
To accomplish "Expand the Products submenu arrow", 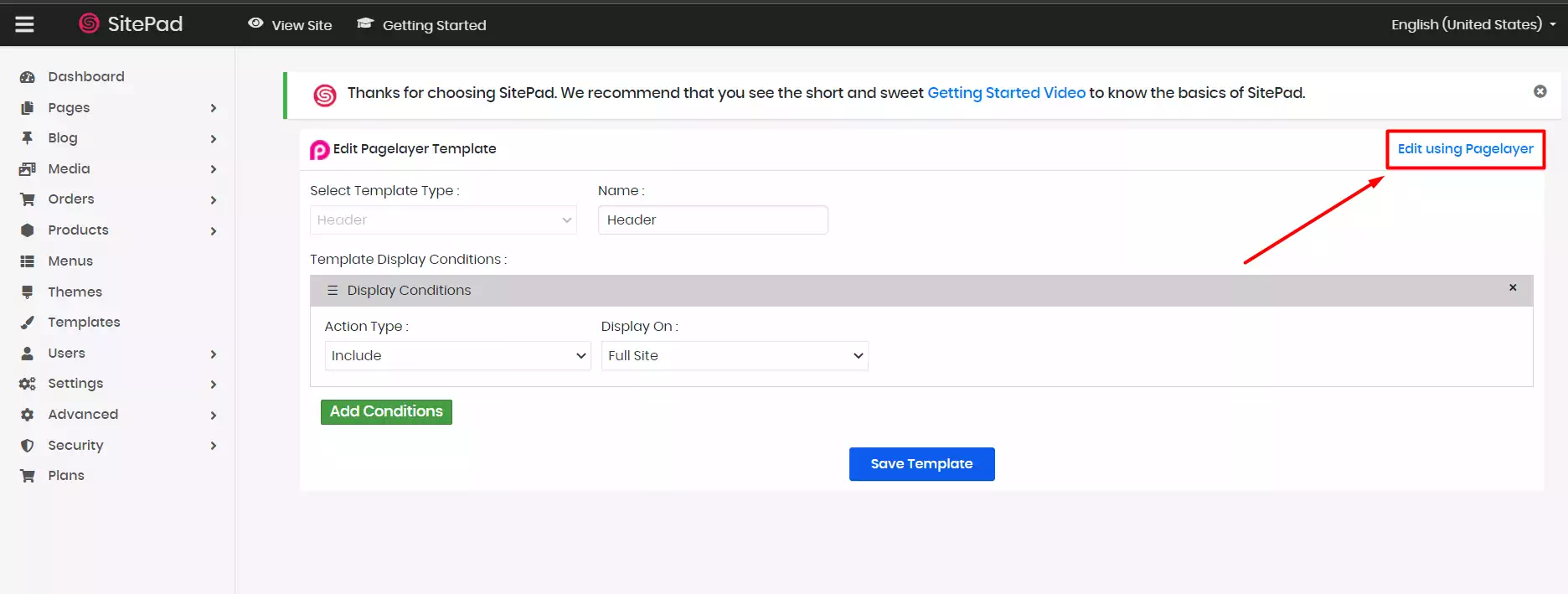I will 214,231.
